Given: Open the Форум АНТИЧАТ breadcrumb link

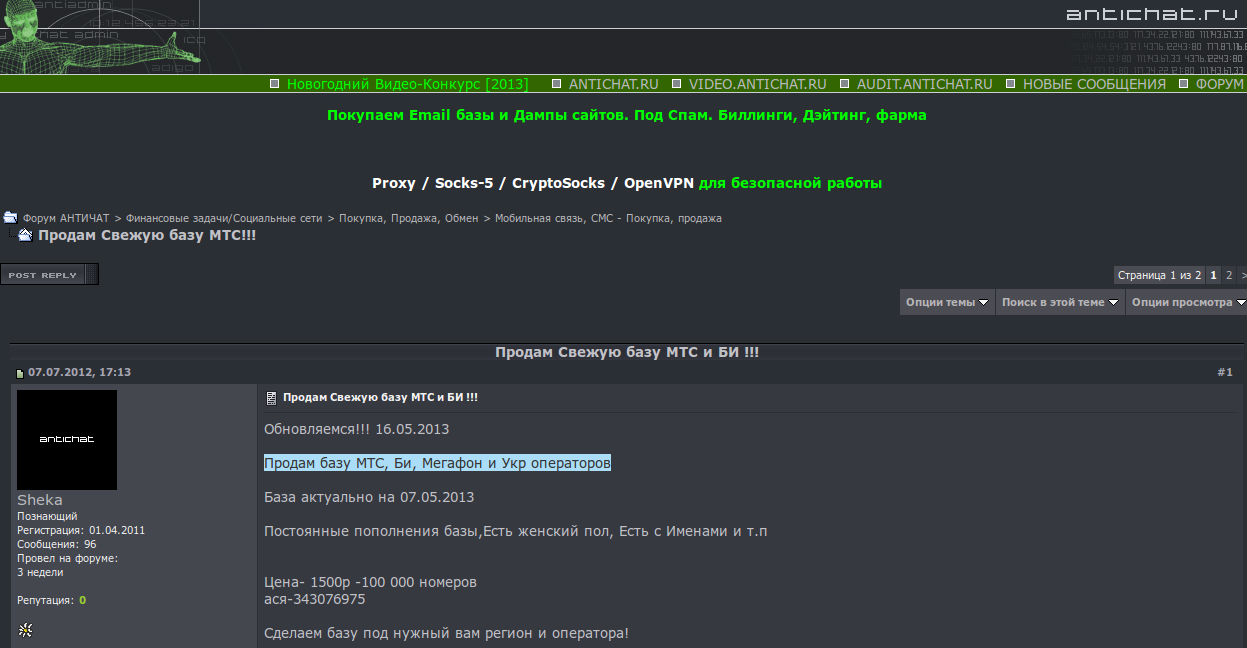Looking at the screenshot, I should tap(66, 218).
